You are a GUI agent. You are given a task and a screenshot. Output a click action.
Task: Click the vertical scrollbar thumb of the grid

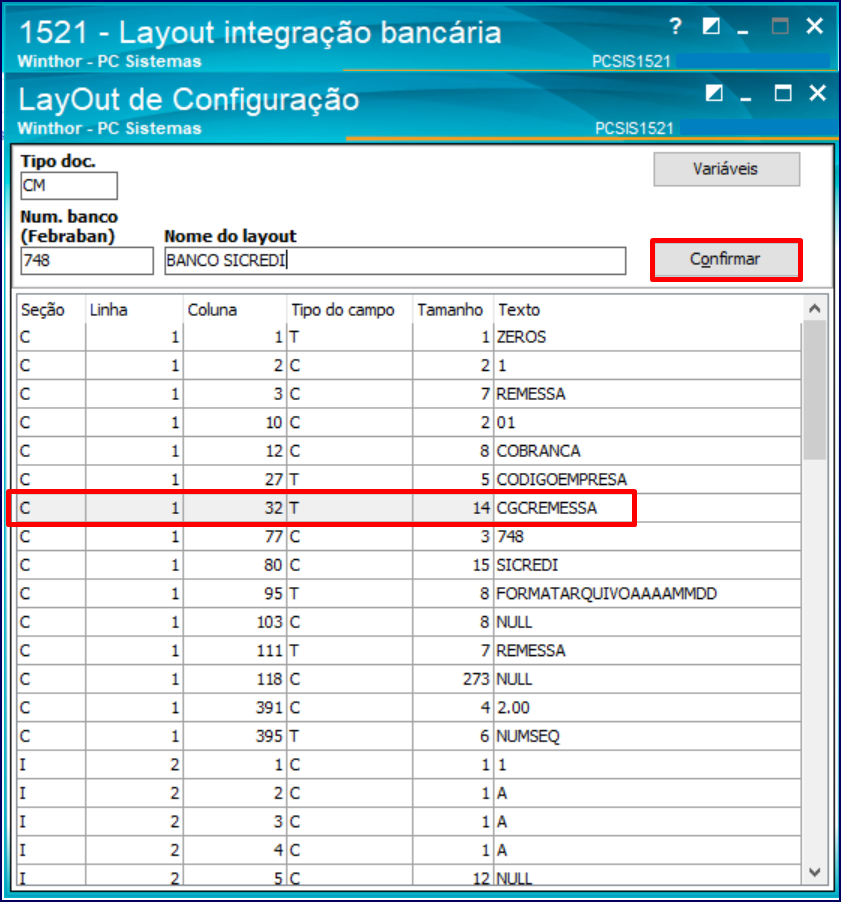814,390
